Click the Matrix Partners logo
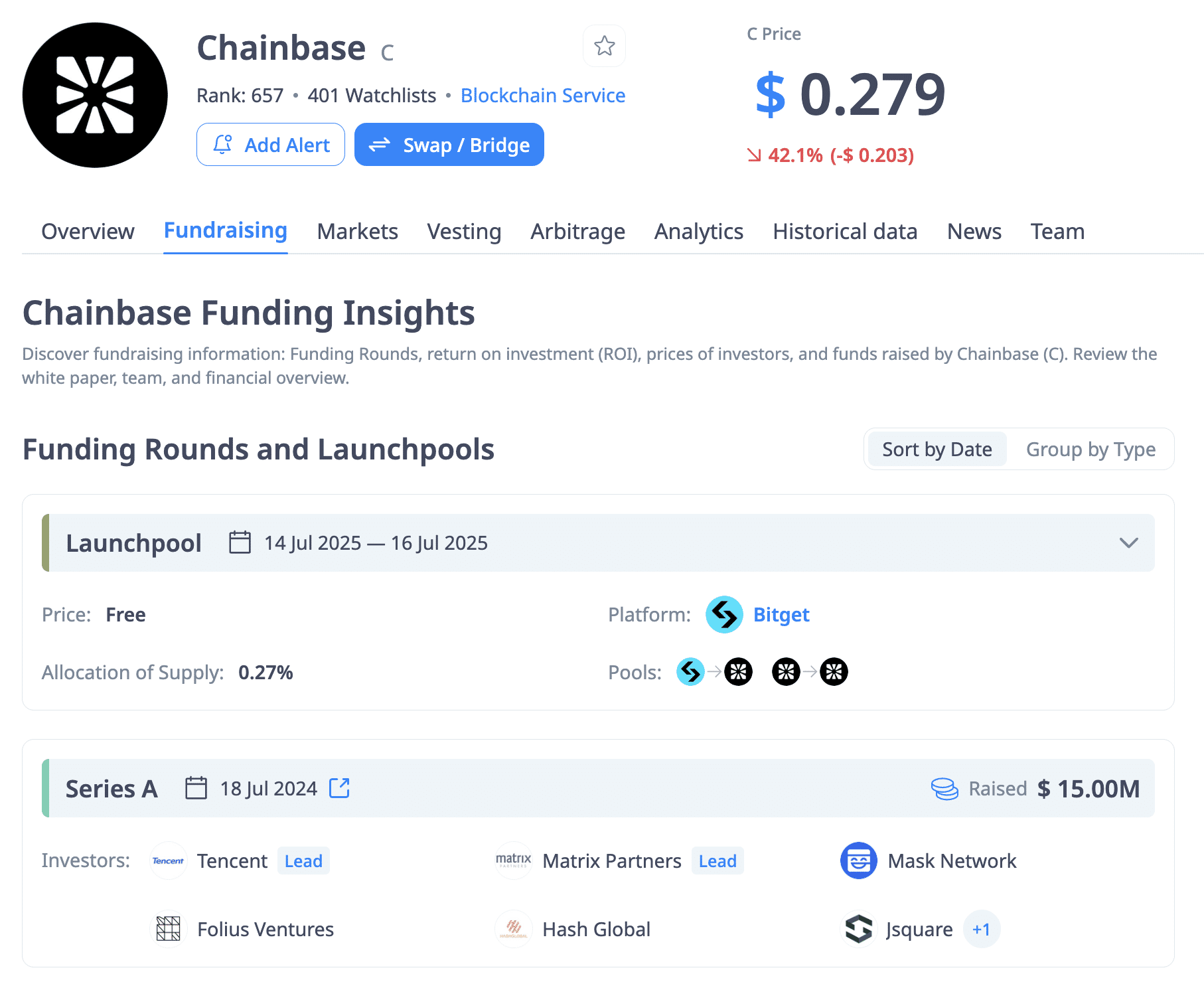This screenshot has width=1204, height=984. coord(513,861)
